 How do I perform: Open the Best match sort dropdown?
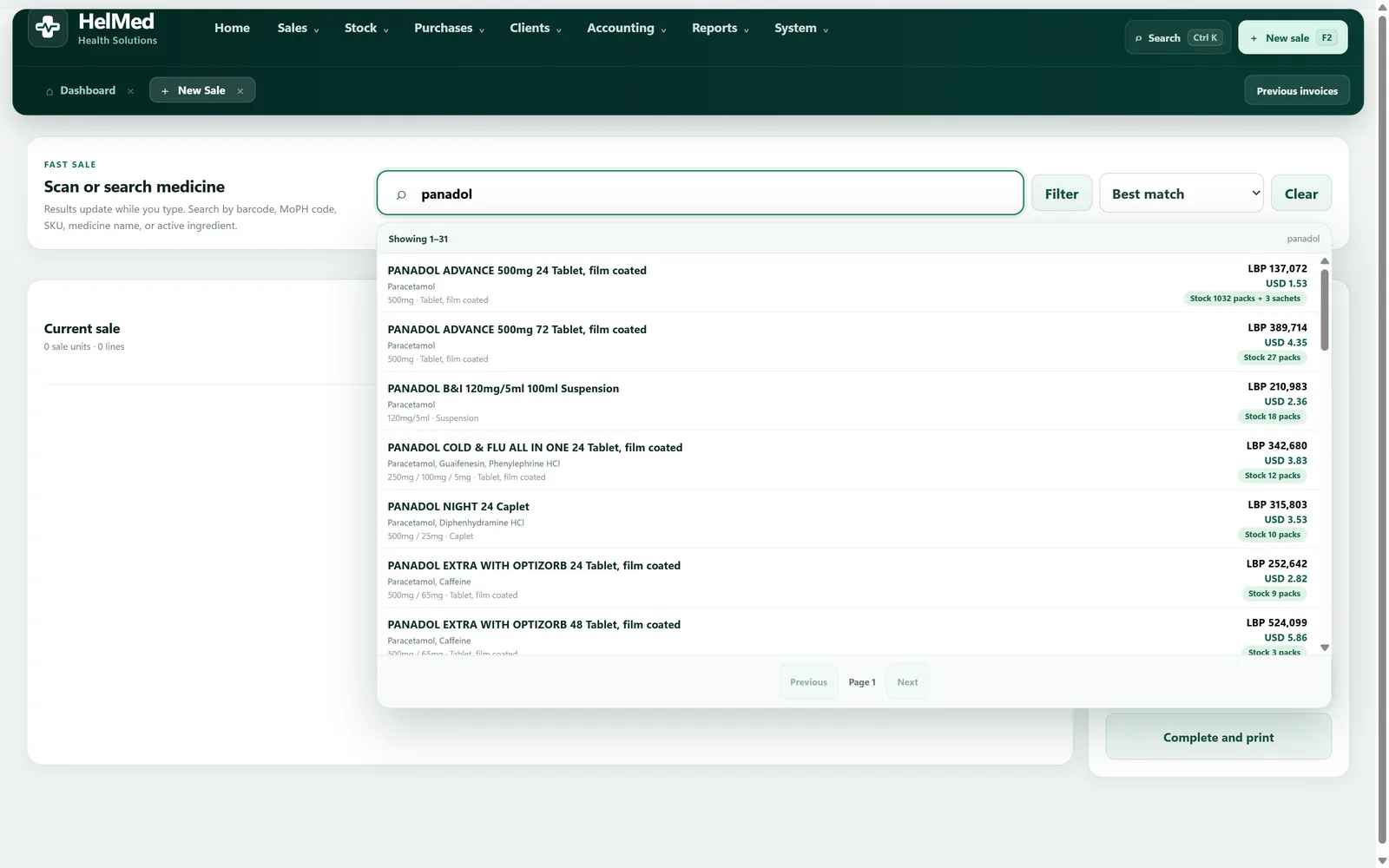coord(1182,194)
